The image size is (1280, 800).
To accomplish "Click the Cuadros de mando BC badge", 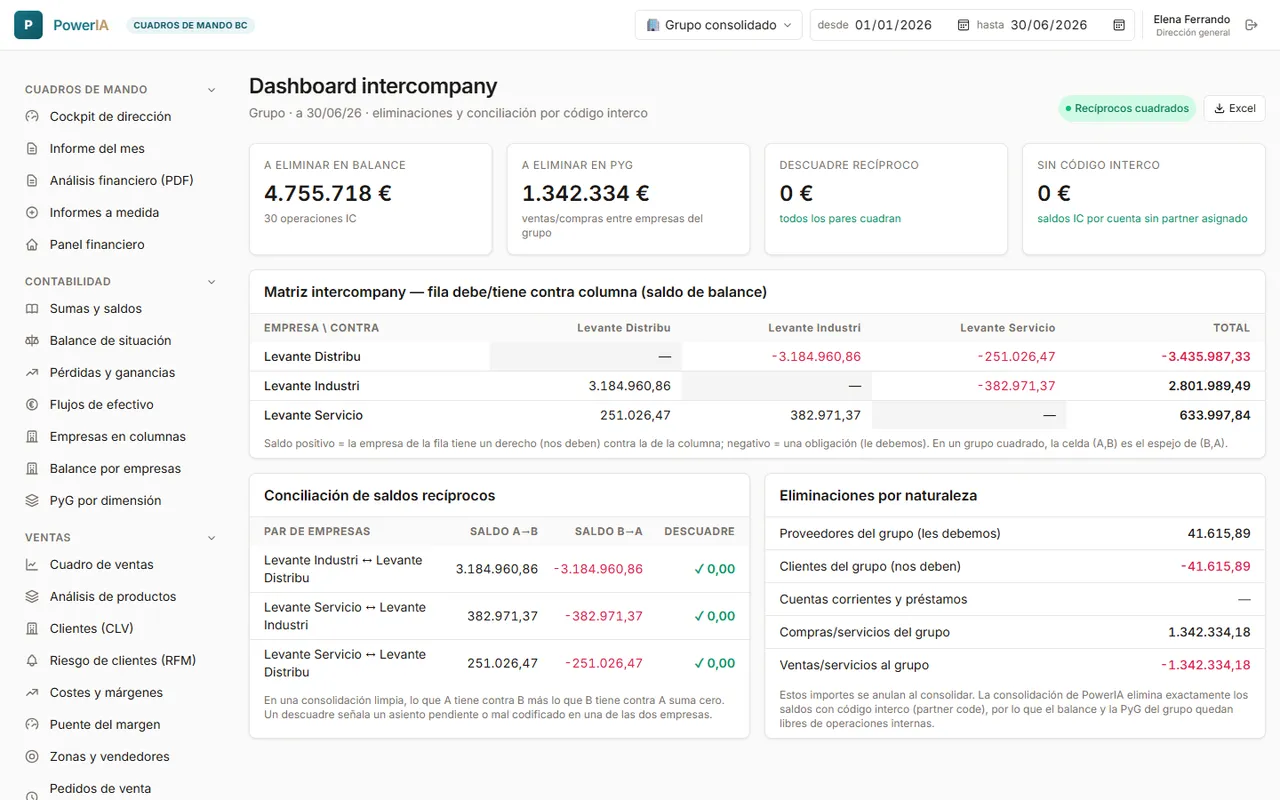I will 190,25.
